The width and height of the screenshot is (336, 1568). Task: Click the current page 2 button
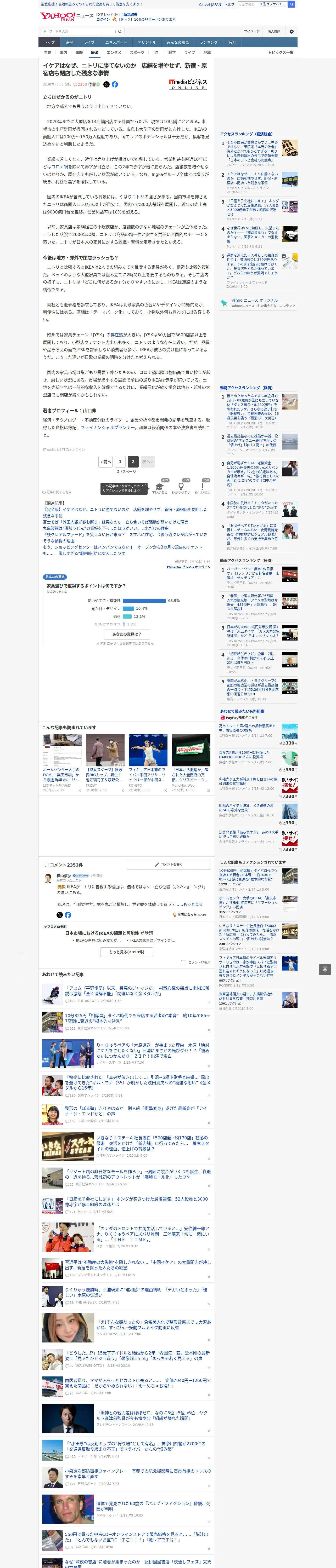pyautogui.click(x=133, y=462)
